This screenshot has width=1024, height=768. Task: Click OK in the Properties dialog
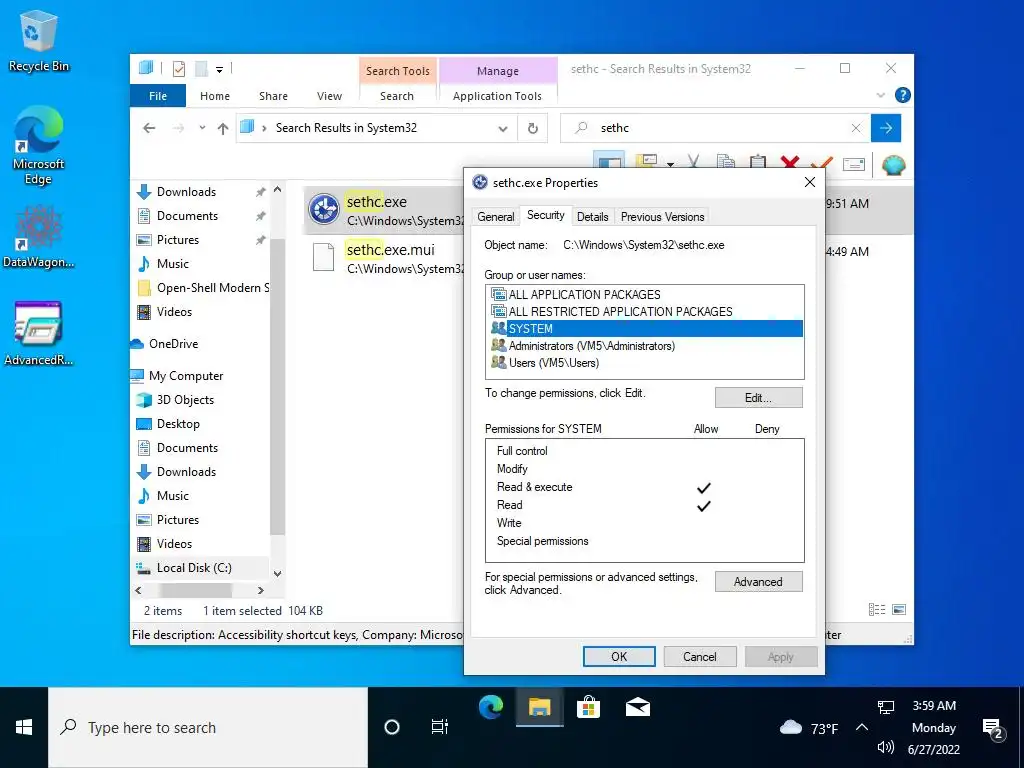(619, 656)
